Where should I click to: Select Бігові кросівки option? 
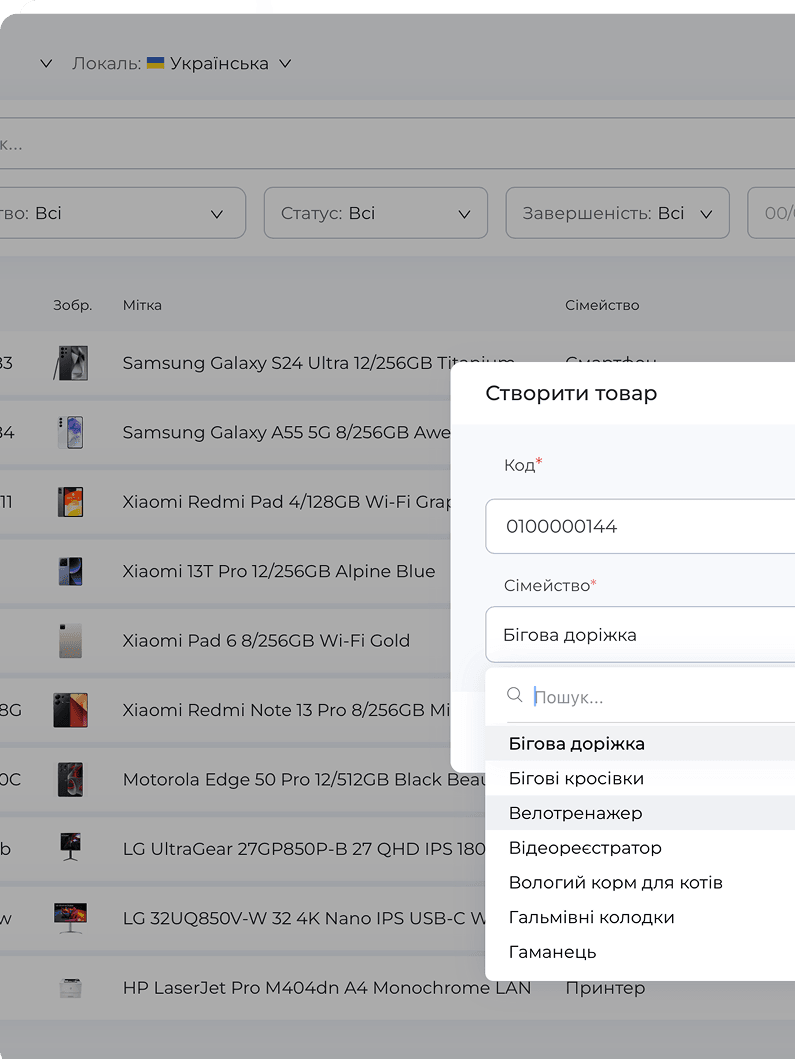[x=640, y=778]
